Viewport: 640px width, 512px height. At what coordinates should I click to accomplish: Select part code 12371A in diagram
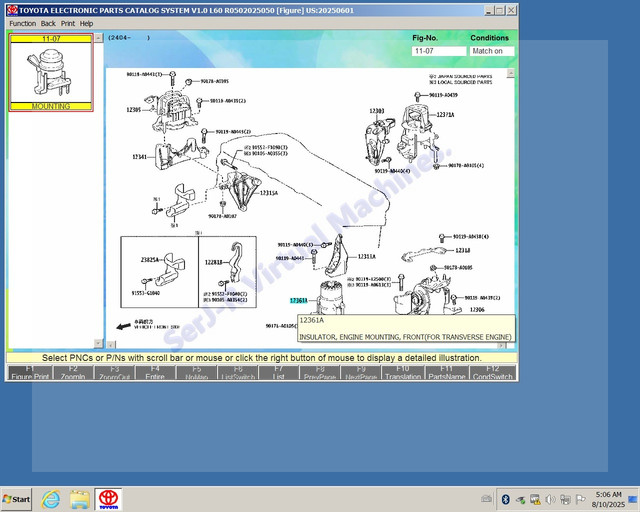tap(445, 115)
